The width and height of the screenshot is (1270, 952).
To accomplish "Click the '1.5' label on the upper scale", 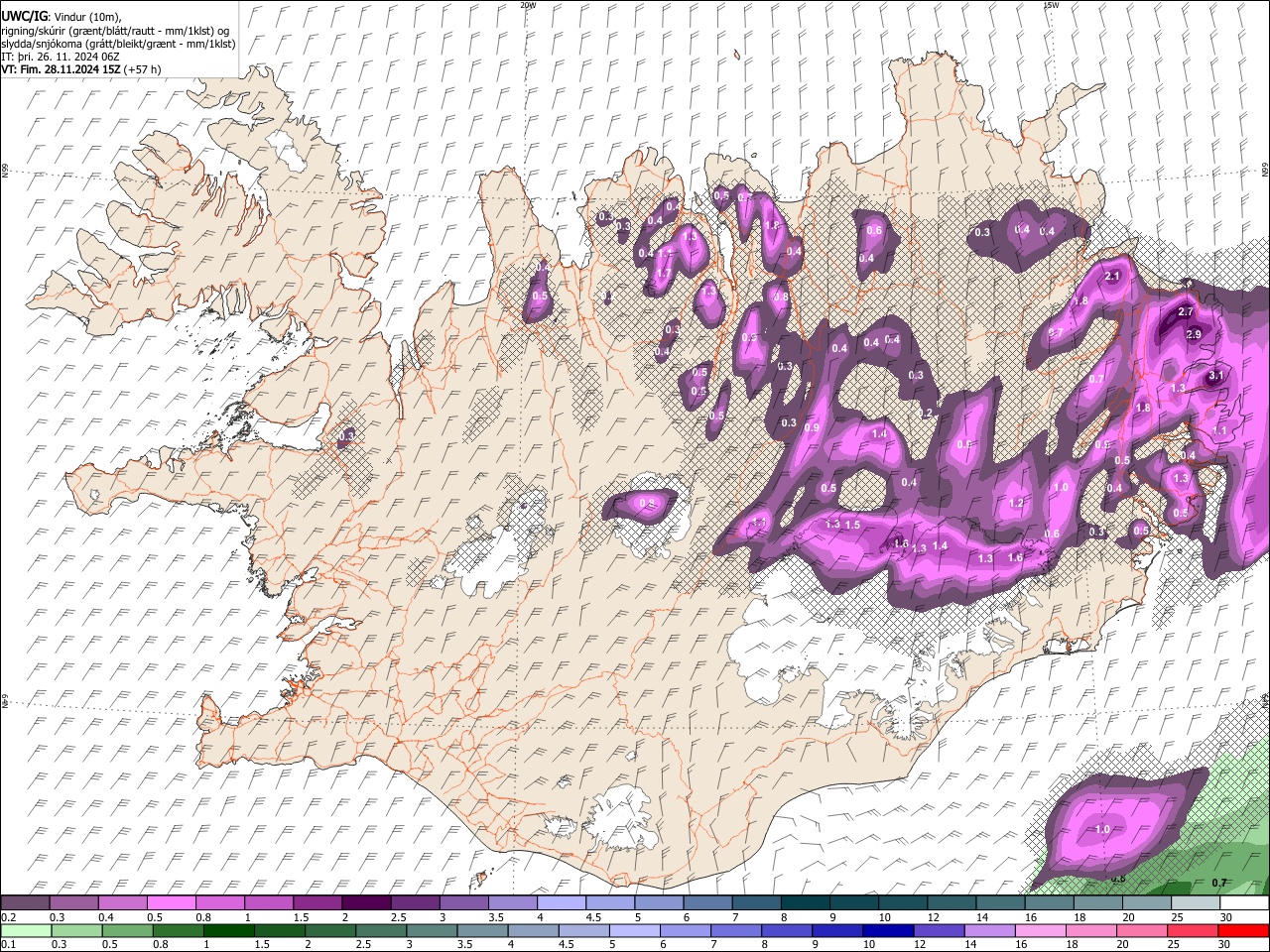I will tap(301, 917).
